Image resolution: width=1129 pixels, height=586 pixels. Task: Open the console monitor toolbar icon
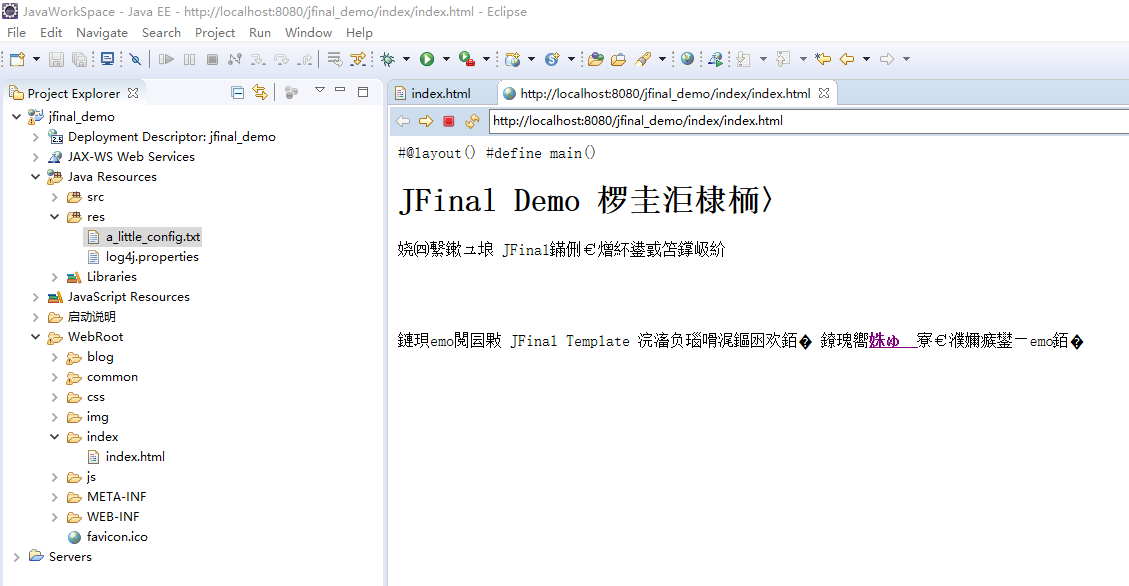tap(107, 59)
